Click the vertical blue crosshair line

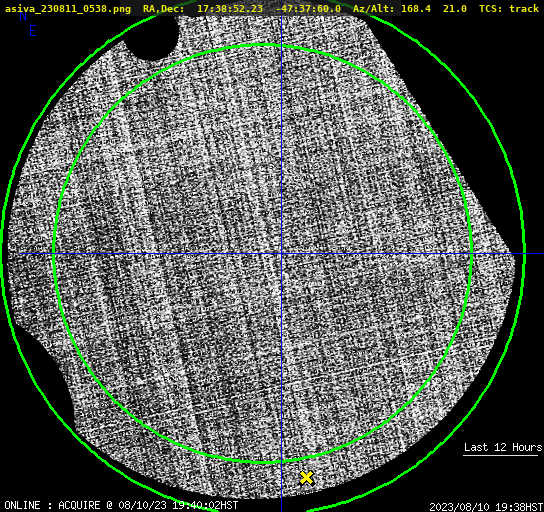click(281, 139)
